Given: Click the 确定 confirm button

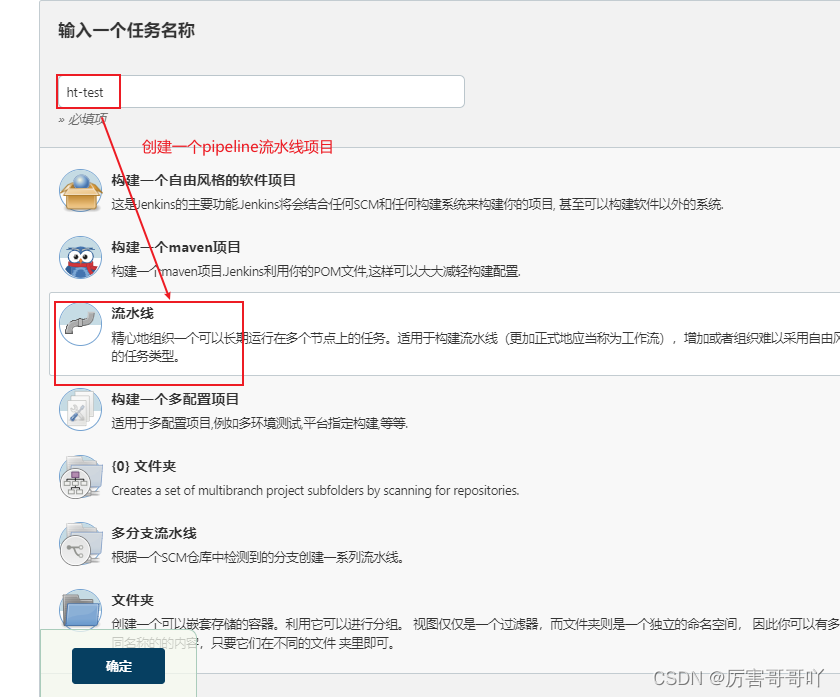Looking at the screenshot, I should coord(117,666).
